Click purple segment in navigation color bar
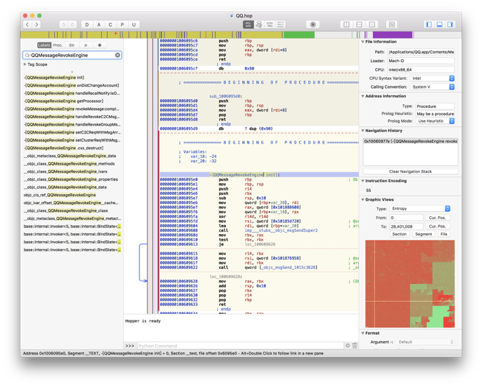 tap(392, 35)
